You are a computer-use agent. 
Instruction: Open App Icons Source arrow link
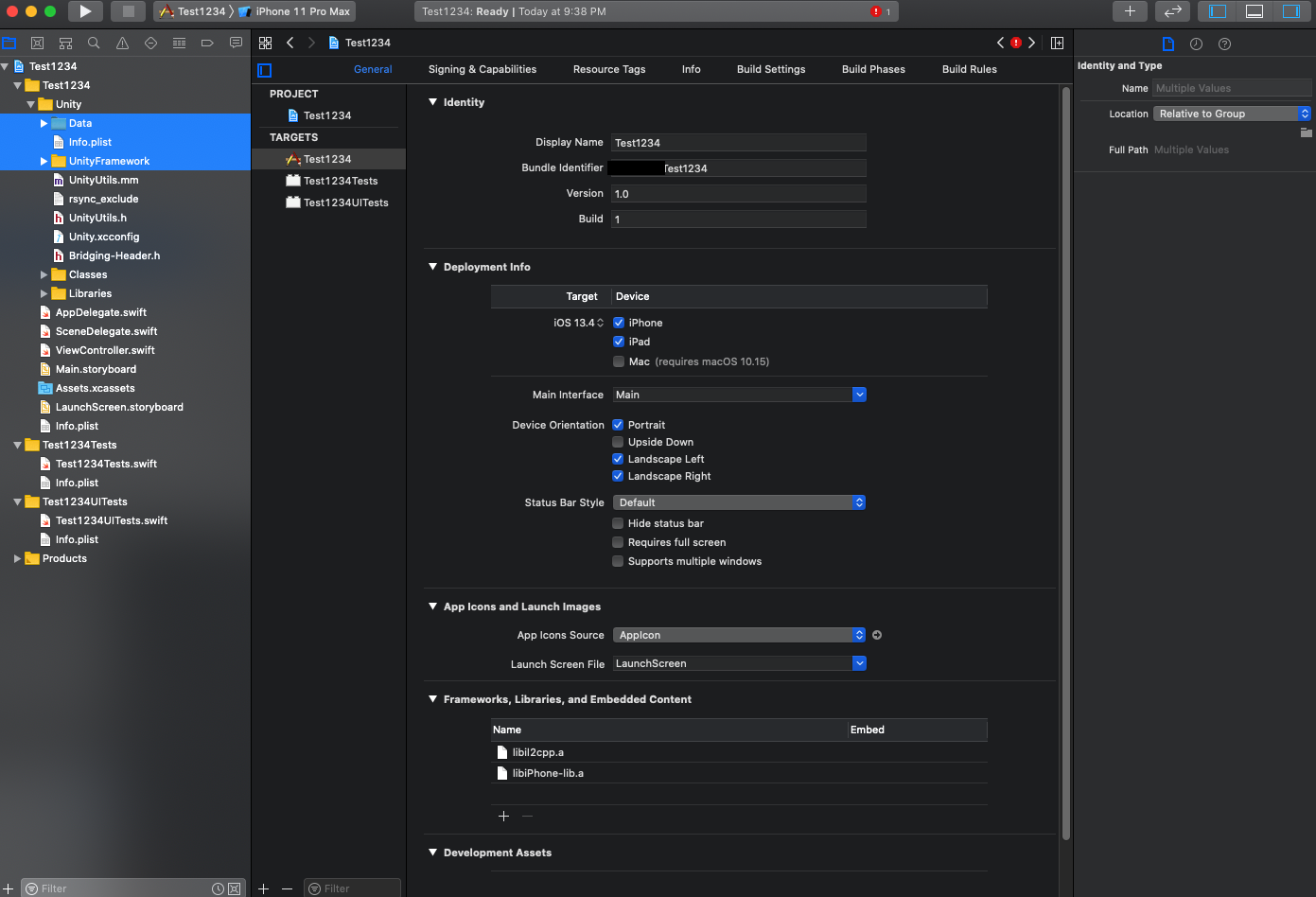[x=877, y=635]
